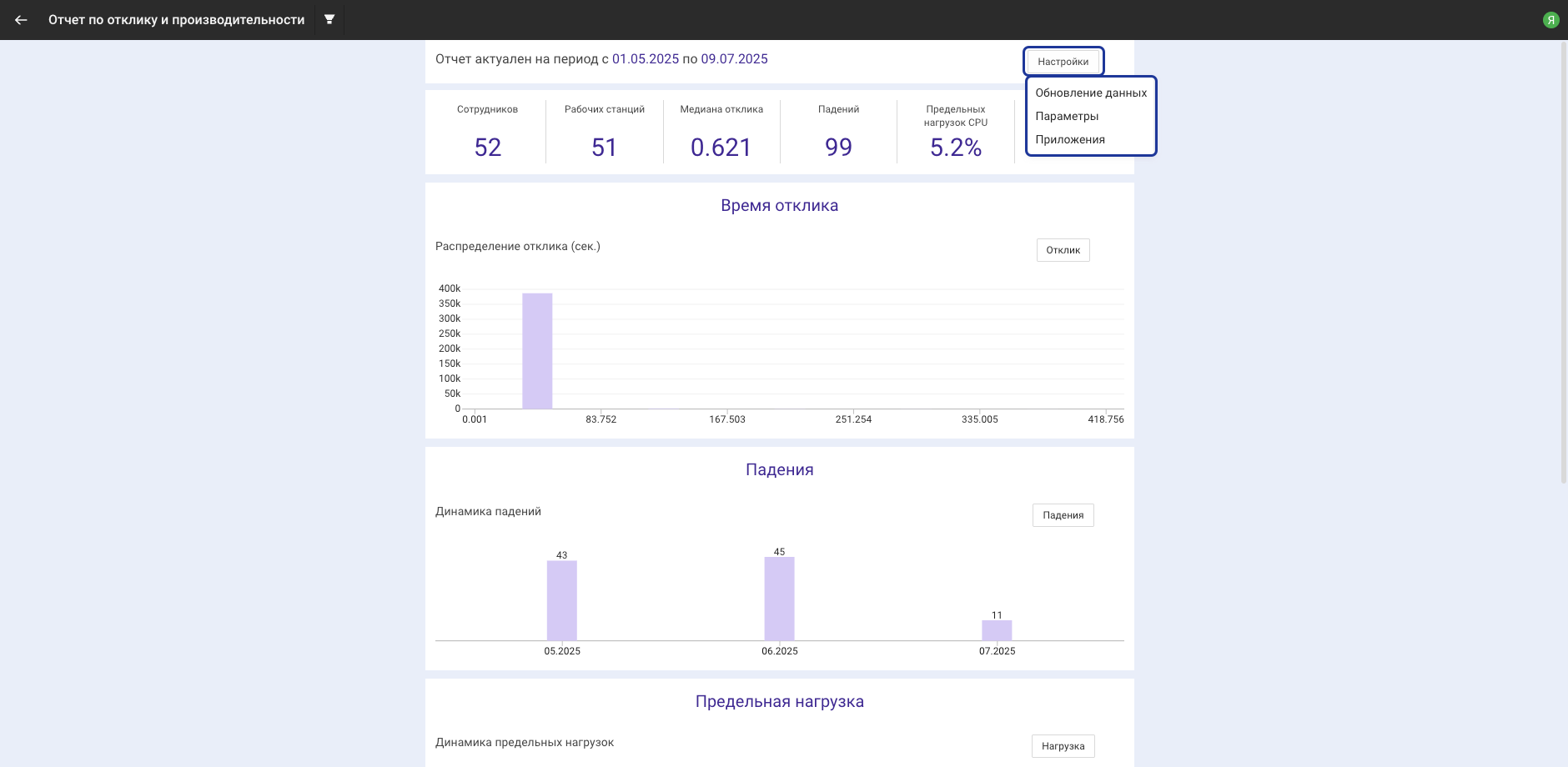Image resolution: width=1568 pixels, height=767 pixels.
Task: Click the tall response distribution bar
Action: [x=537, y=351]
